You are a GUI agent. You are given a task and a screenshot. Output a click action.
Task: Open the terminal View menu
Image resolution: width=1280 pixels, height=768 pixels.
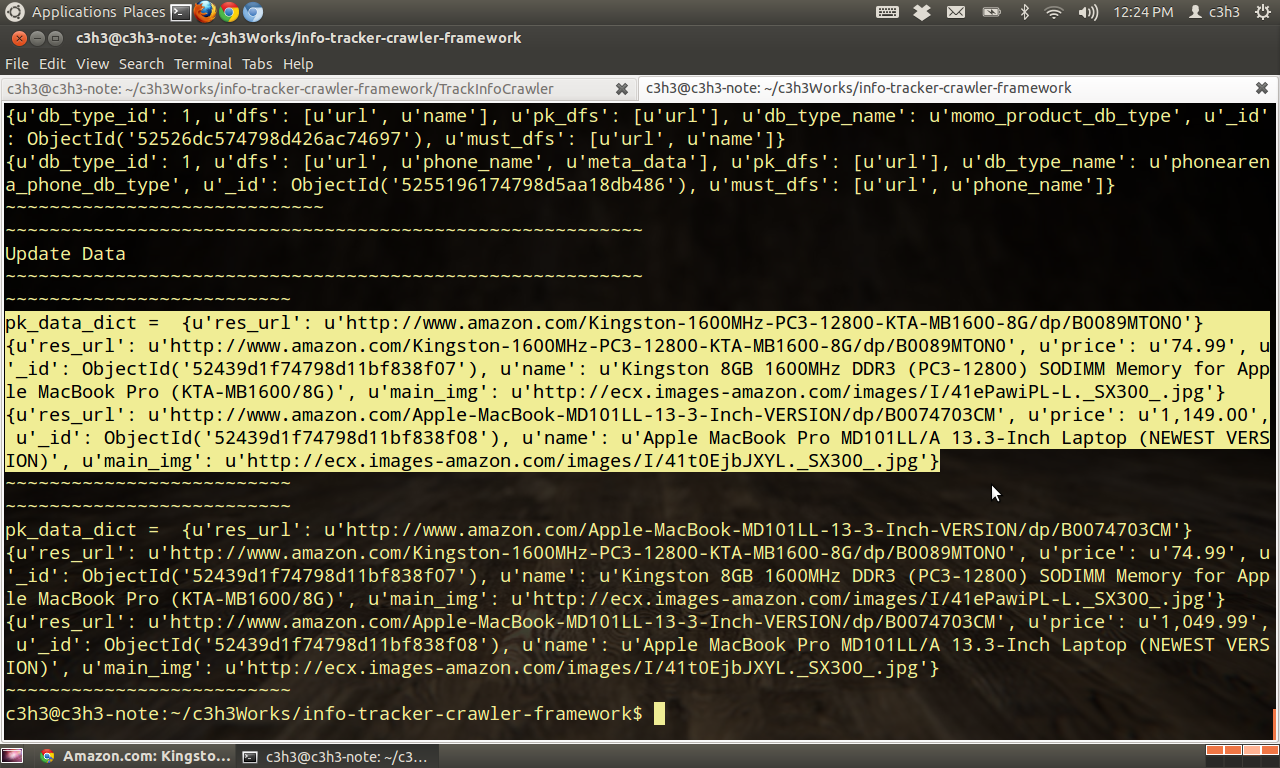(92, 63)
